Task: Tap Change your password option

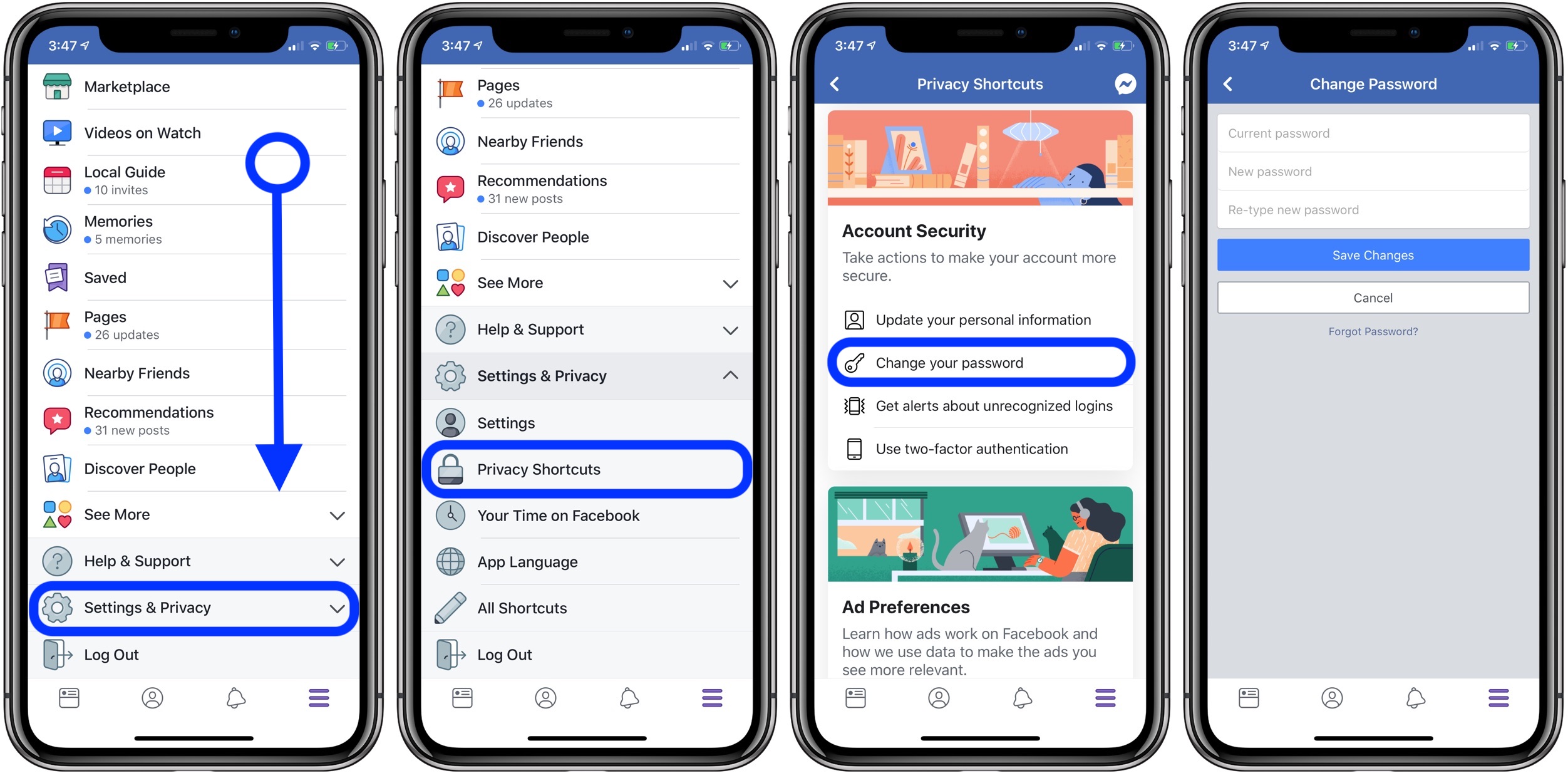Action: [x=980, y=362]
